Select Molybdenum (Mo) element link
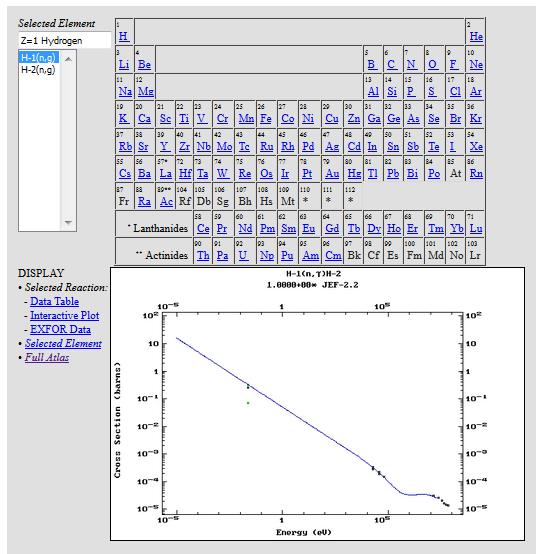The width and height of the screenshot is (541, 554). 224,146
